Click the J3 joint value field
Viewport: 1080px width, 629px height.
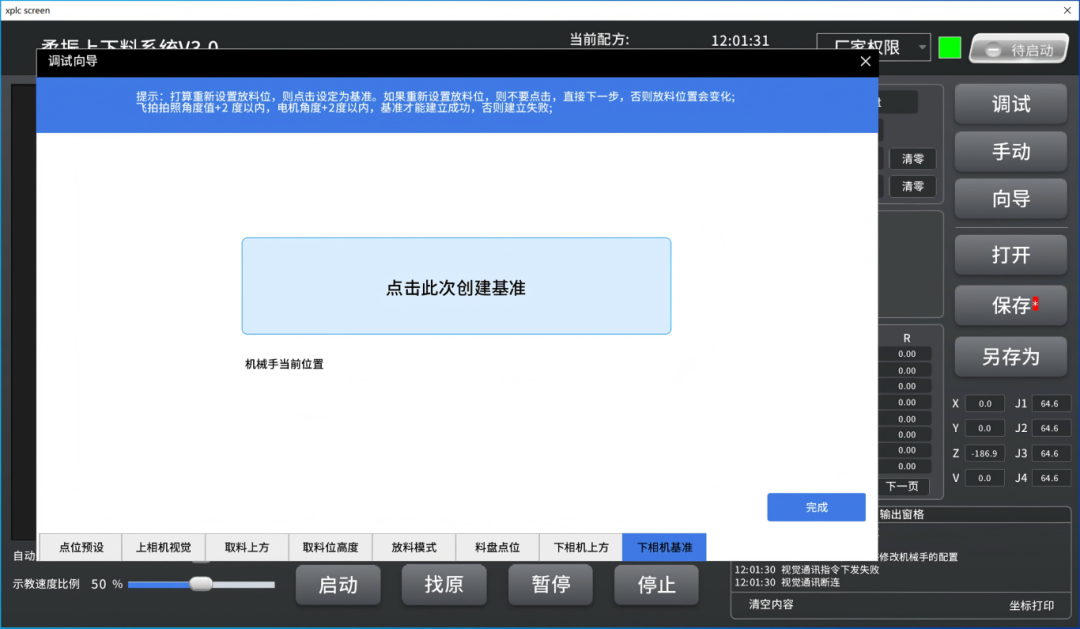click(1050, 453)
